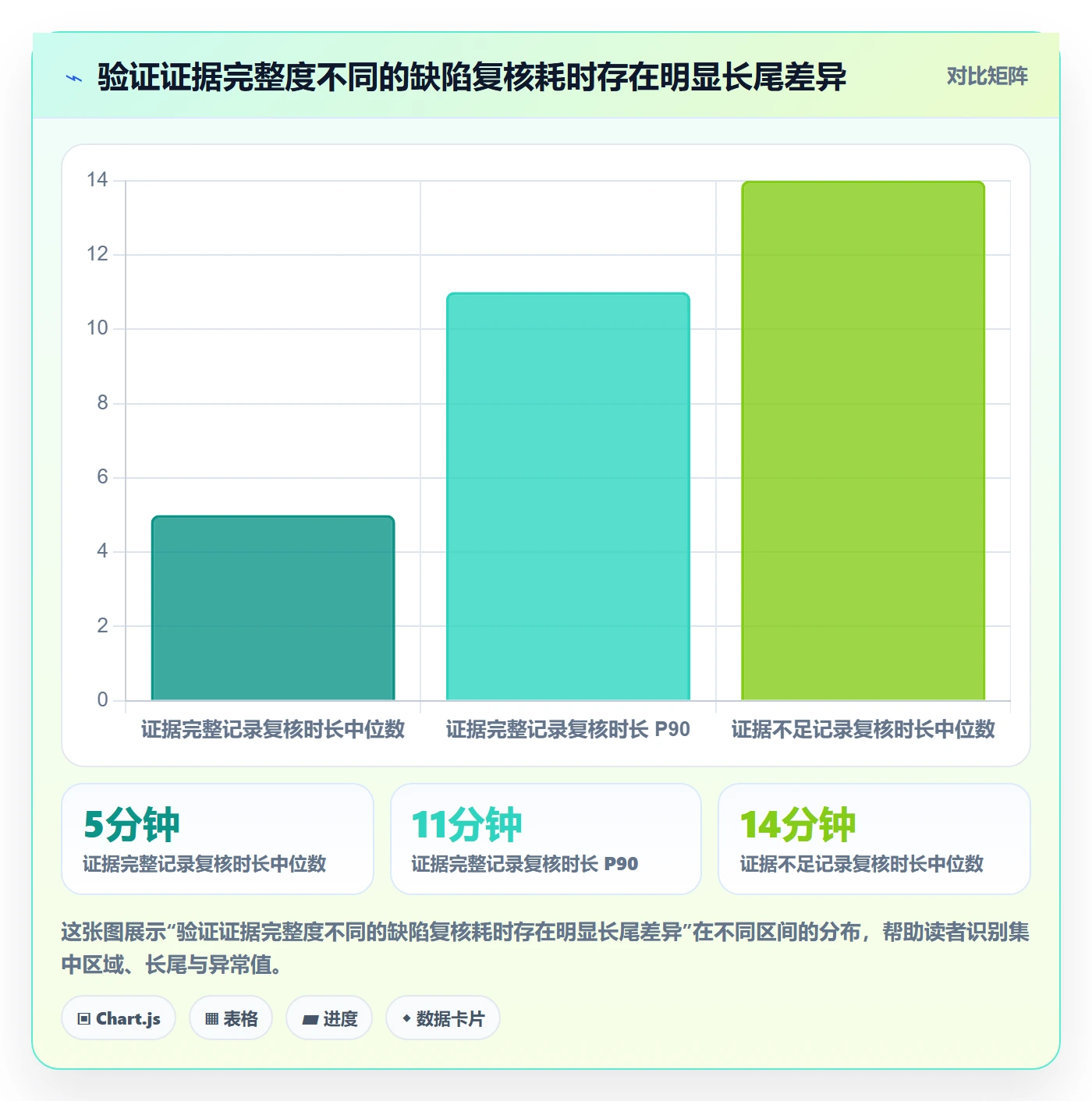Click the Chart.js tag icon
This screenshot has height=1101, width=1092.
(x=84, y=1018)
